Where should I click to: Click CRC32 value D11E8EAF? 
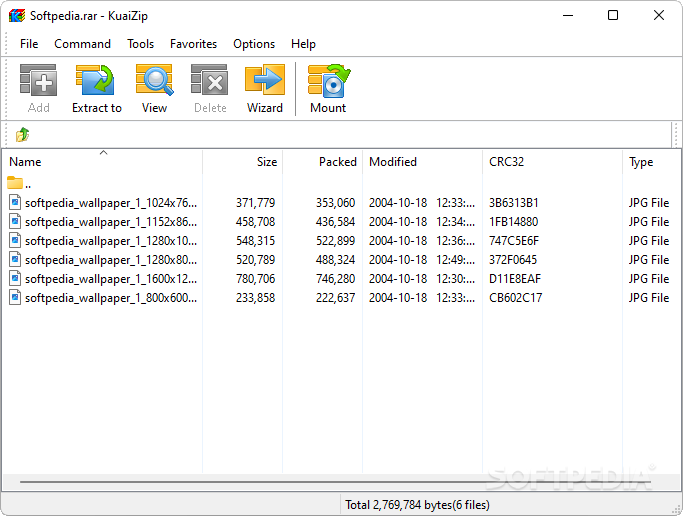pyautogui.click(x=515, y=279)
